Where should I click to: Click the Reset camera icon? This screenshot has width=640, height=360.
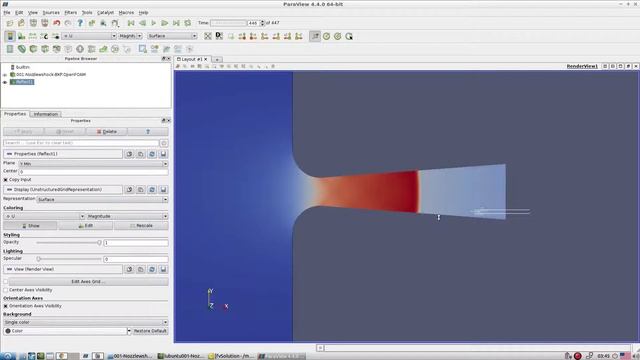208,36
